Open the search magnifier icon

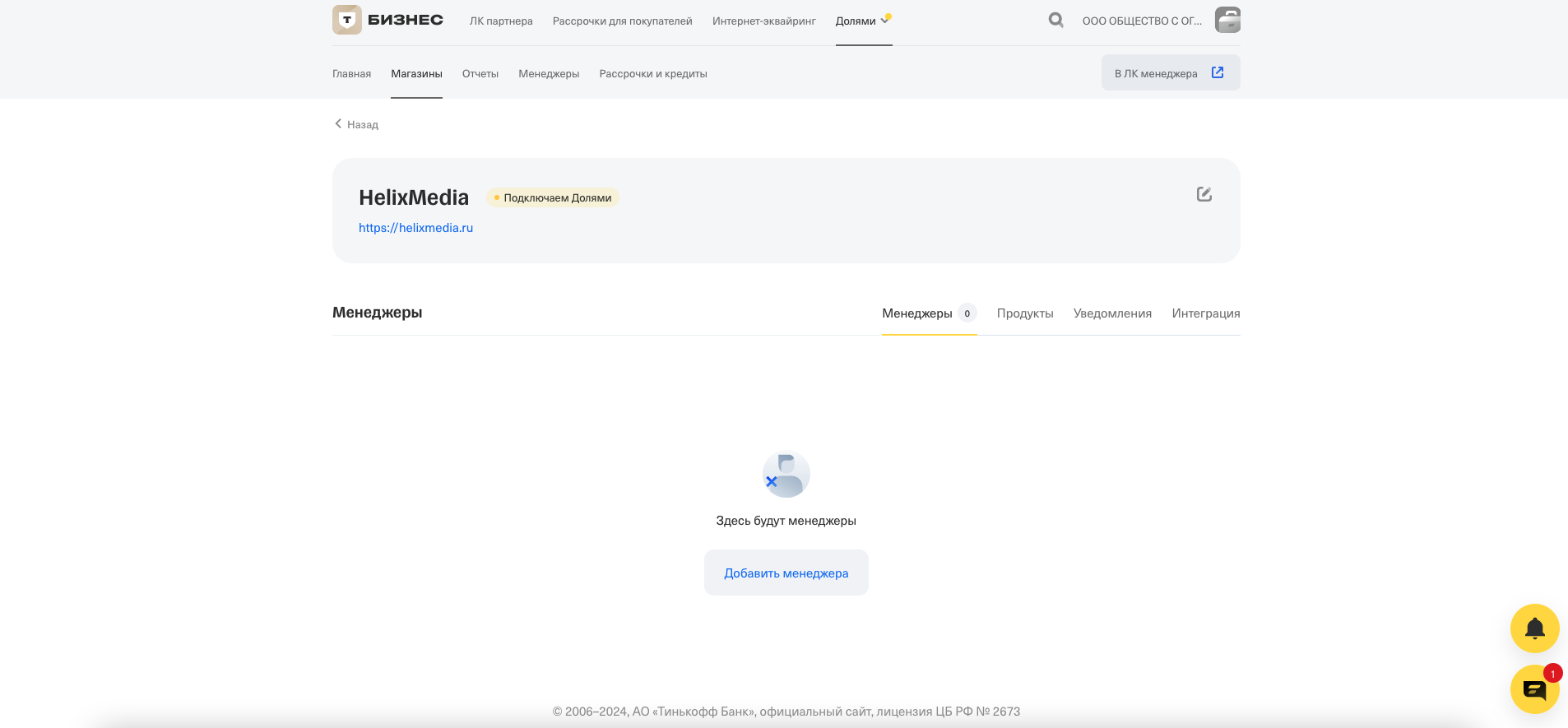[1055, 20]
